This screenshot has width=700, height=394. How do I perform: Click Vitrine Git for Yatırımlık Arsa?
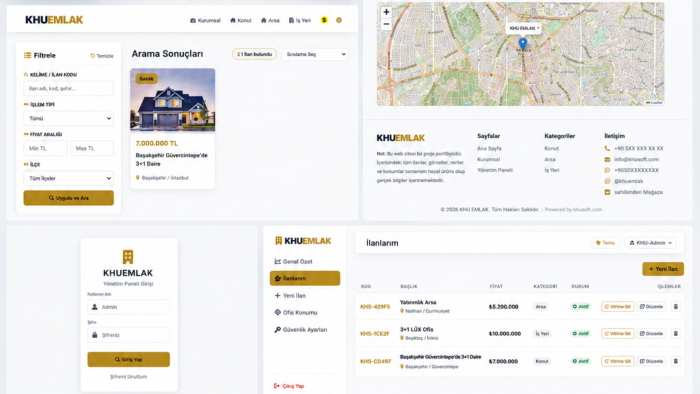tap(617, 307)
